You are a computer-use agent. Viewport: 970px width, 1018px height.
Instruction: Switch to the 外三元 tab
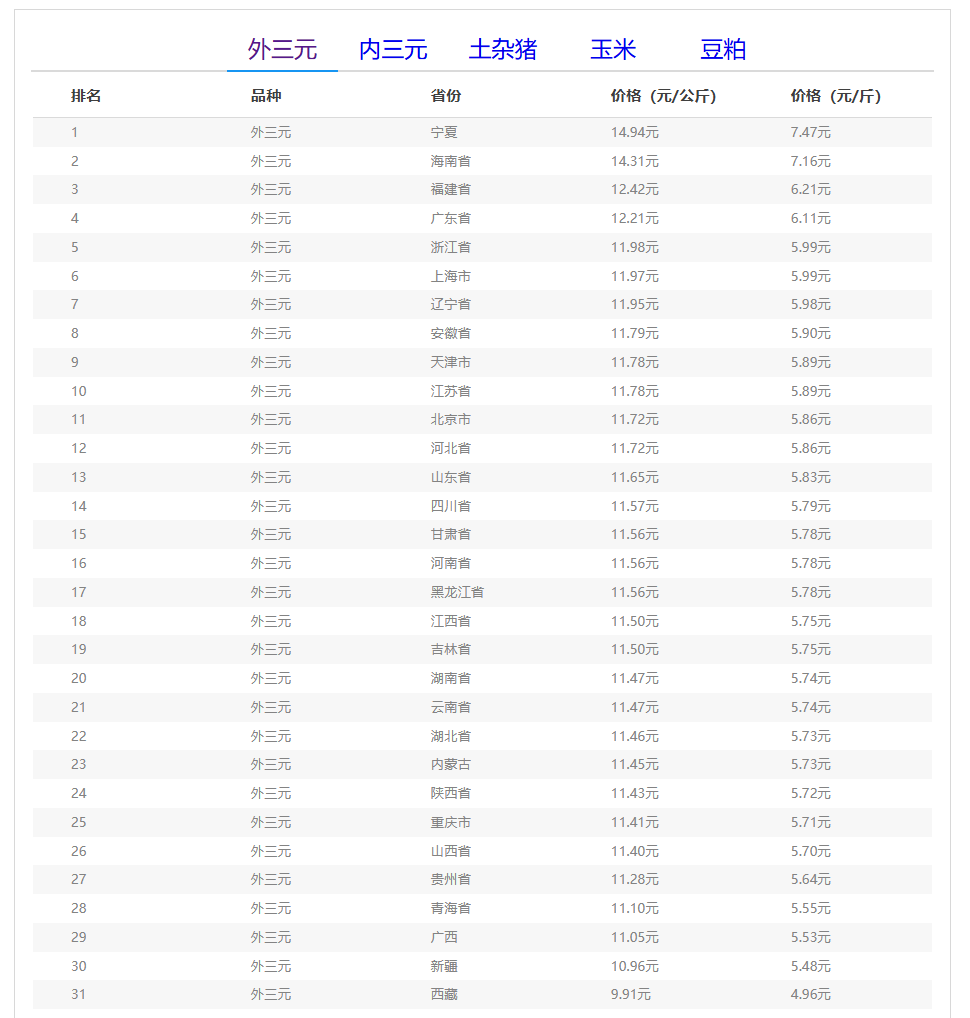282,49
